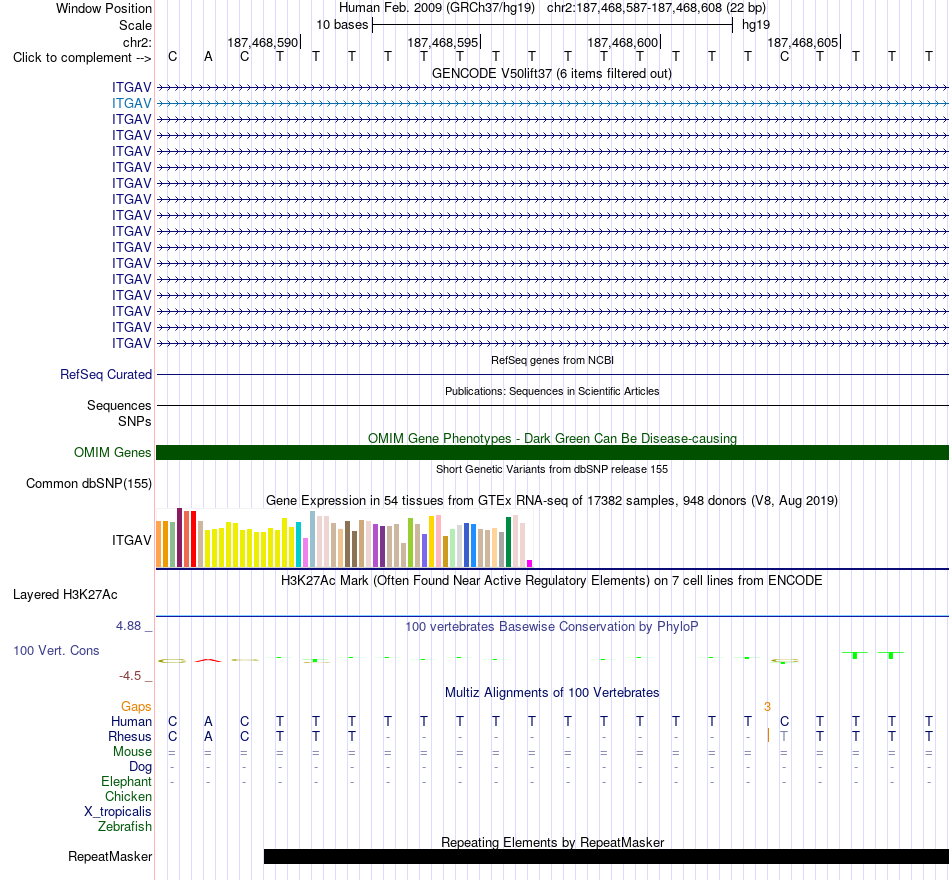This screenshot has width=950, height=880.
Task: Click base 'A' in the complement sequence row
Action: coord(208,57)
